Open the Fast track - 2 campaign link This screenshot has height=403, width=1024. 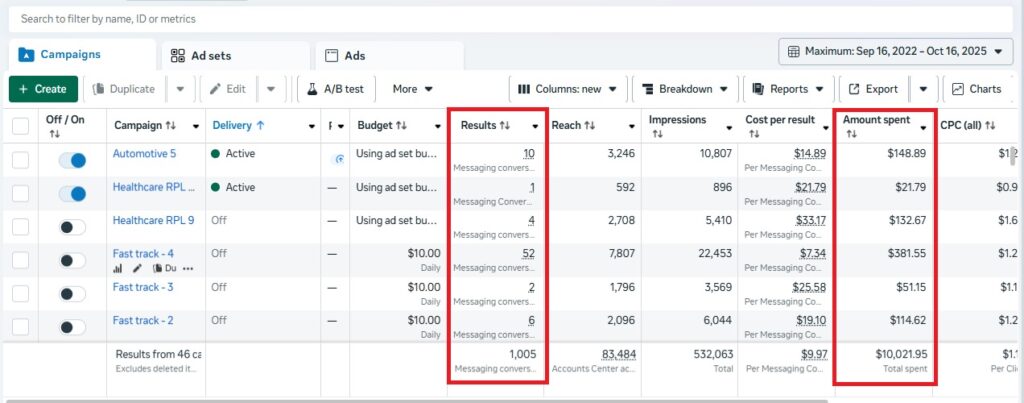coord(143,320)
